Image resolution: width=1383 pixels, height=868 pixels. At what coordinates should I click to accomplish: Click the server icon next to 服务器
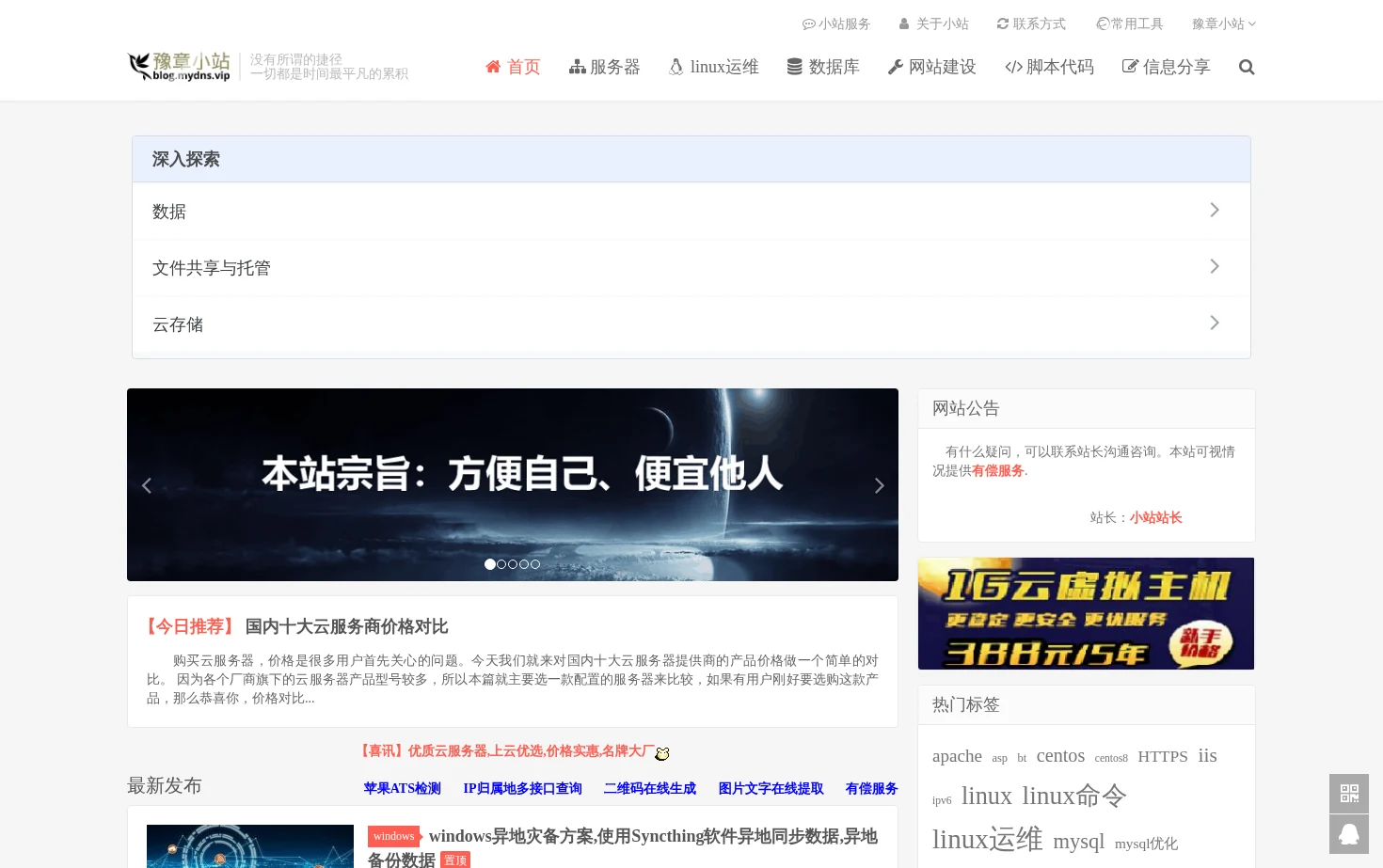tap(578, 67)
